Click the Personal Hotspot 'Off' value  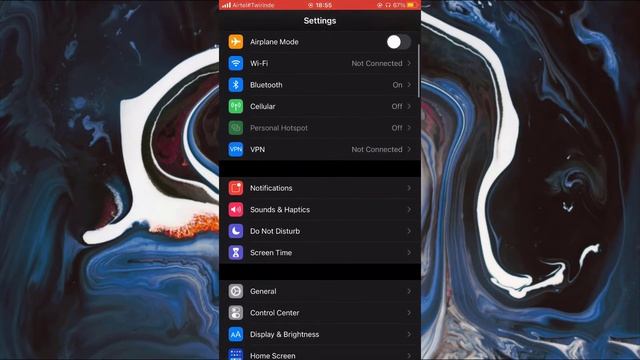[397, 128]
